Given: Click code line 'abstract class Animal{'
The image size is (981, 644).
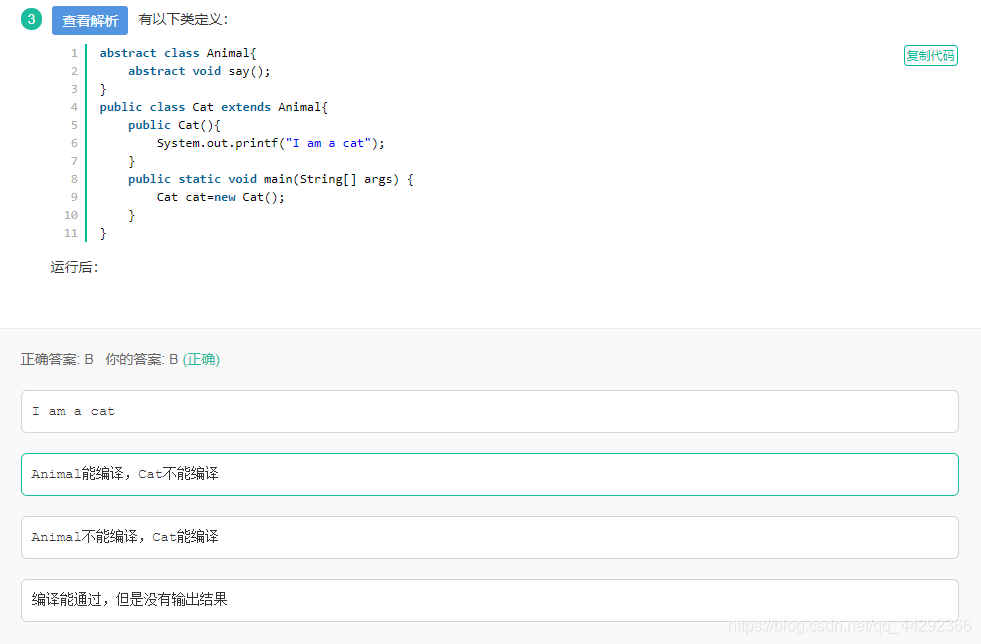Looking at the screenshot, I should (178, 53).
